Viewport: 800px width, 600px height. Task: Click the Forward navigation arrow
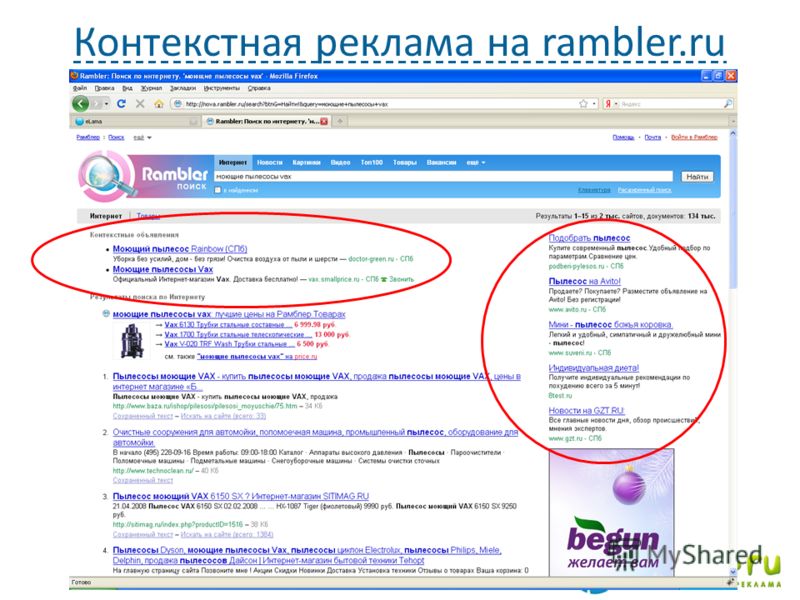tap(96, 104)
